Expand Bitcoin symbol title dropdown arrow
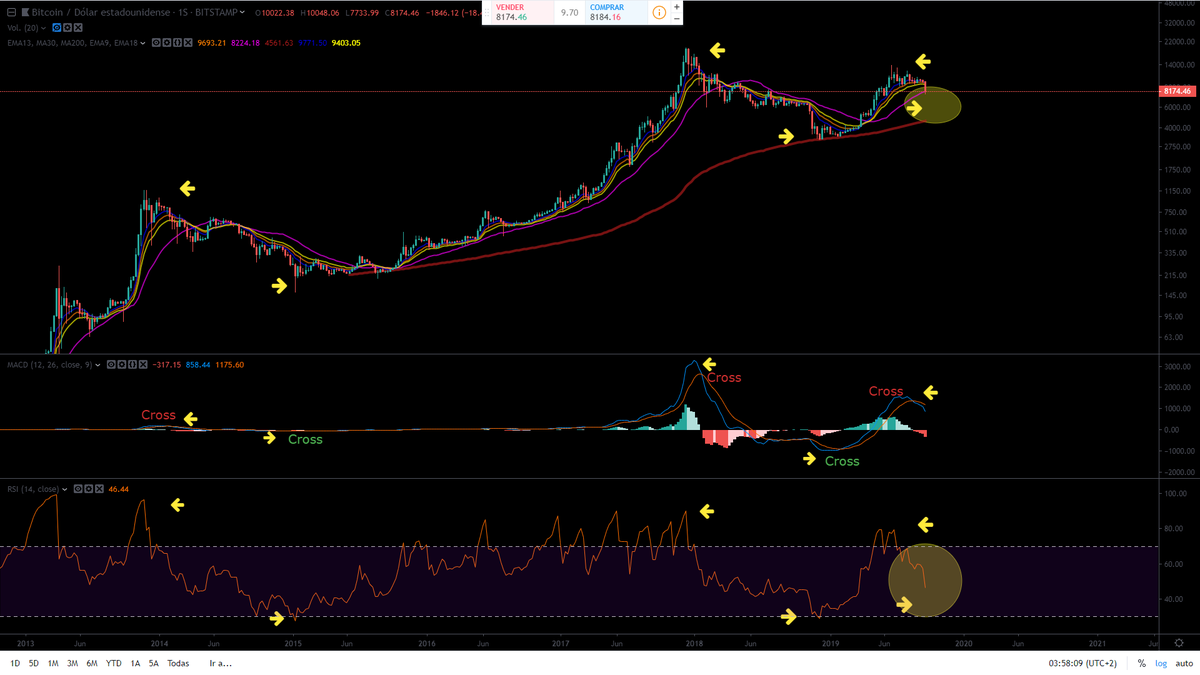 (x=242, y=13)
